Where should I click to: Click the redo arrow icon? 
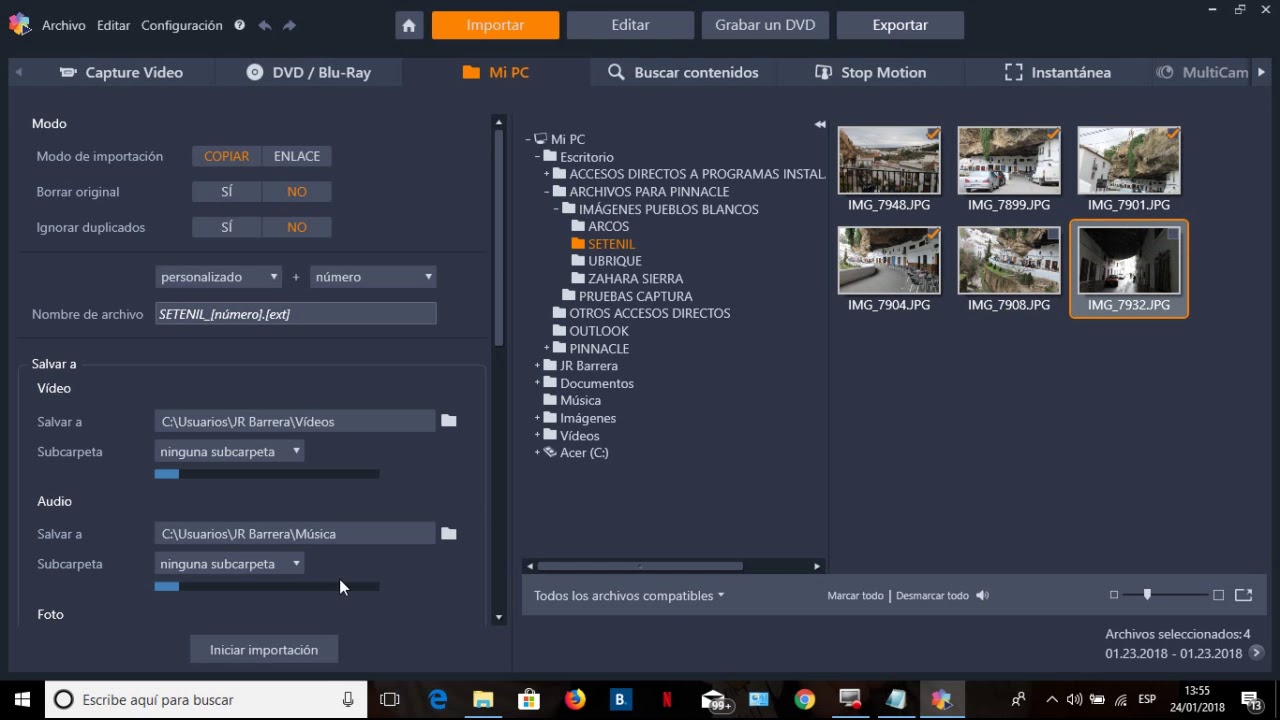289,25
